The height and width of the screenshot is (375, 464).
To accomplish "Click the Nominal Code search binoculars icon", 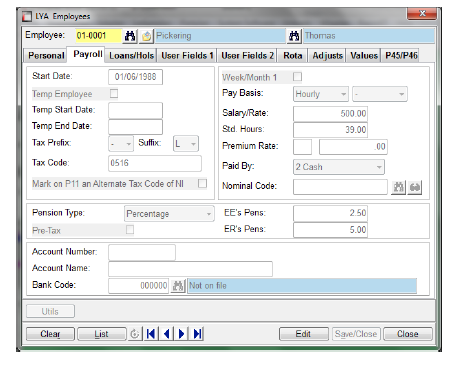I will tap(398, 187).
